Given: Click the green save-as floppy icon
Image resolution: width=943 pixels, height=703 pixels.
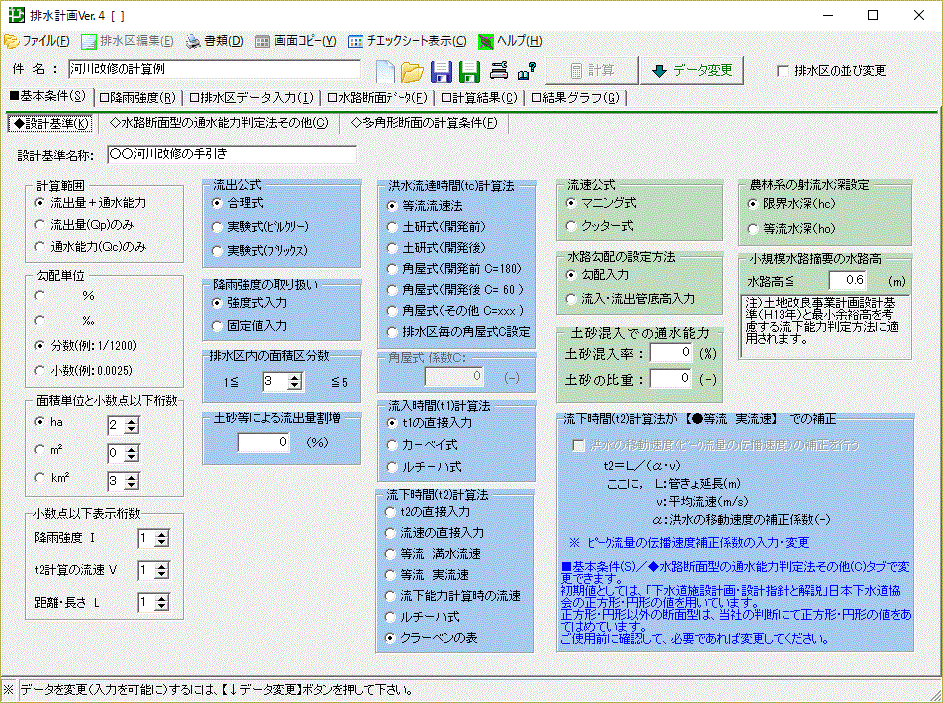Looking at the screenshot, I should 468,70.
